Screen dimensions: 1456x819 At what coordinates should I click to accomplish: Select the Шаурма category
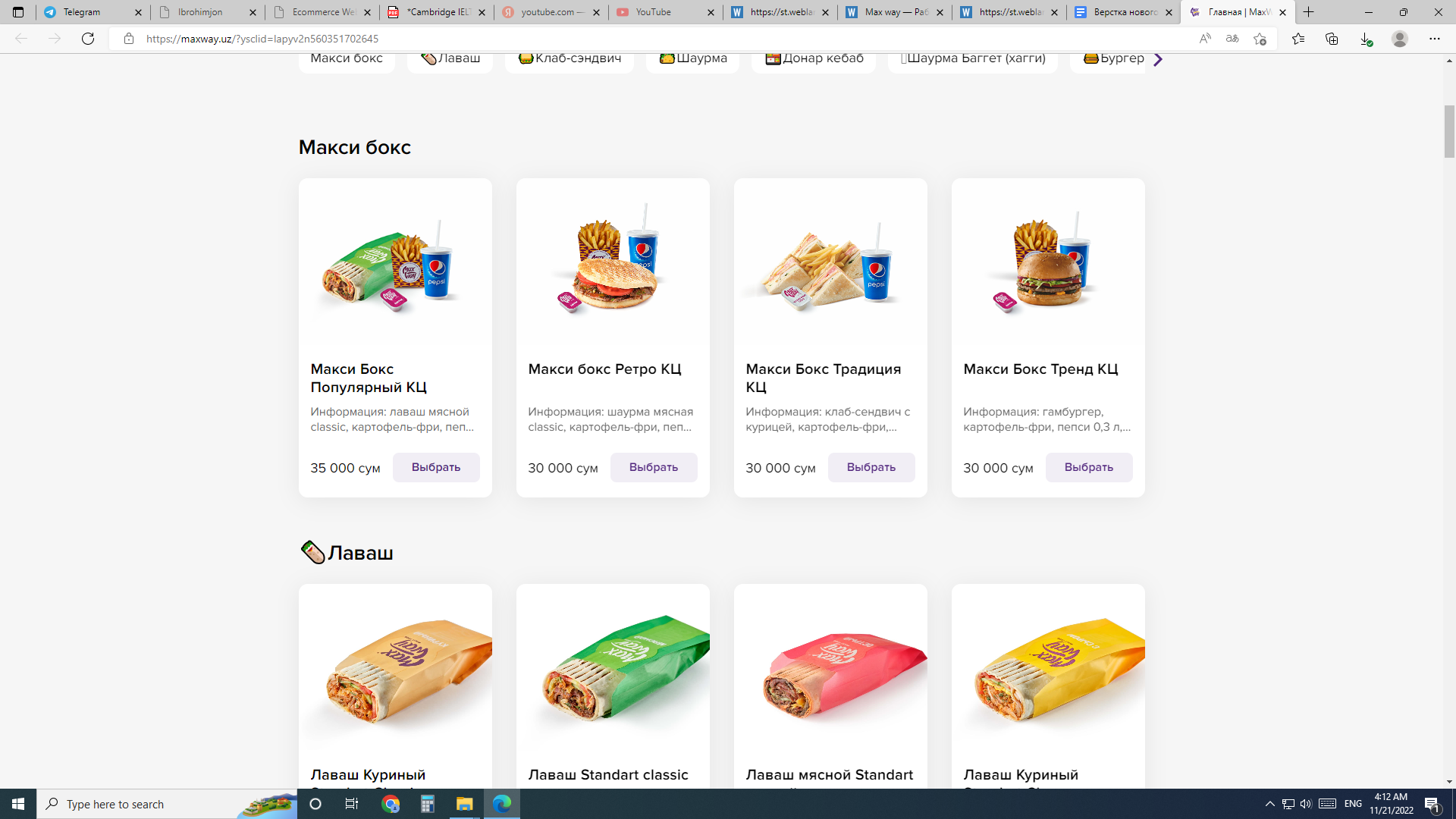(693, 58)
